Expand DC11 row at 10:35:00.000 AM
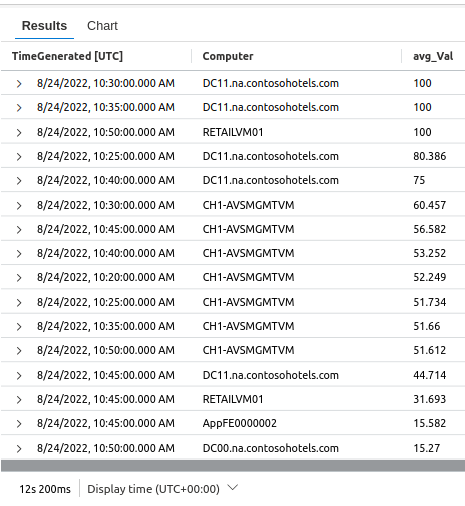This screenshot has width=465, height=506. tap(19, 107)
